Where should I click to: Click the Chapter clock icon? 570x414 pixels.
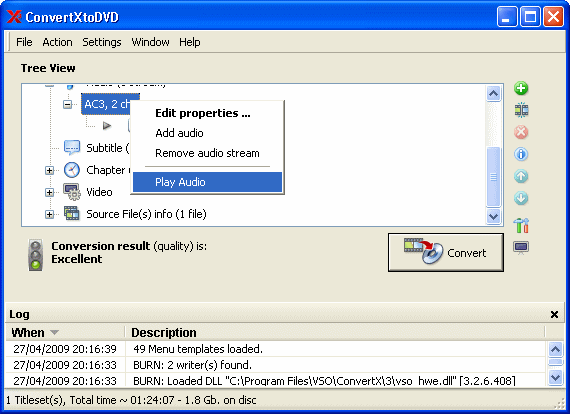click(x=72, y=170)
